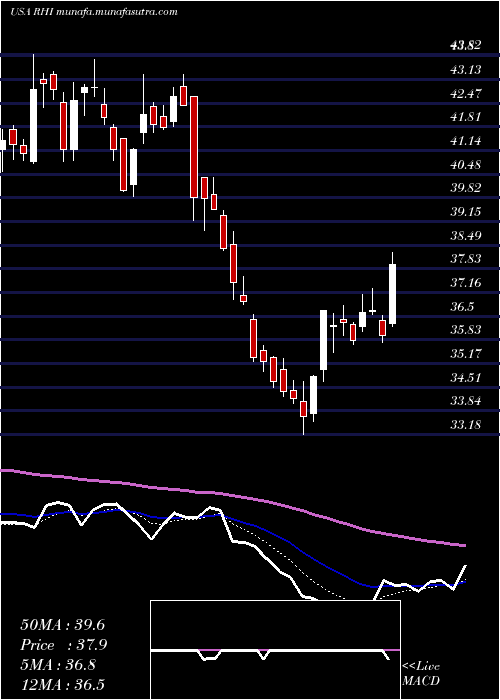Select the 41.14 price axis label
Viewport: 500px width, 700px height.
[466, 141]
